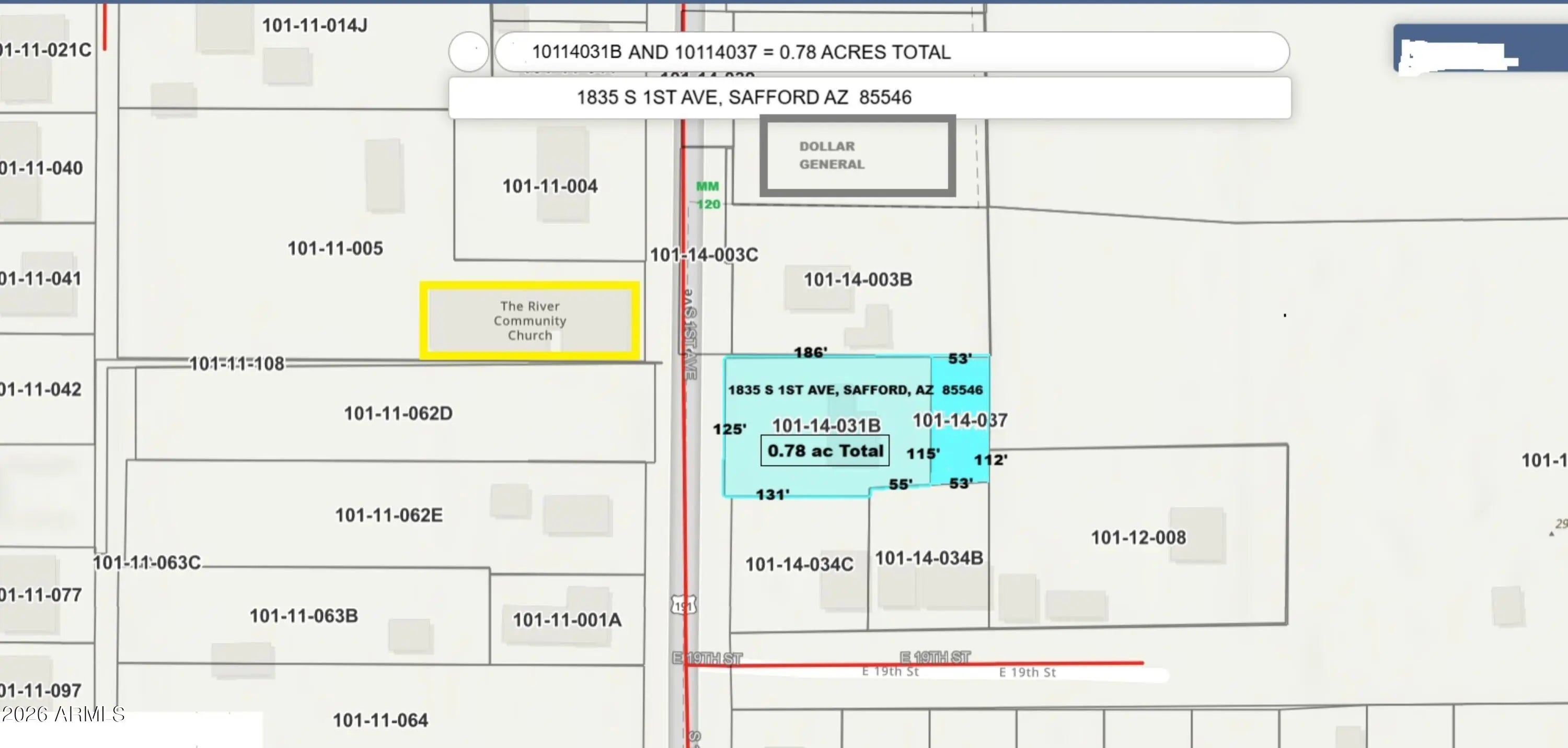The image size is (1568, 748).
Task: Click parcel 101-11-004
Action: coord(550,186)
